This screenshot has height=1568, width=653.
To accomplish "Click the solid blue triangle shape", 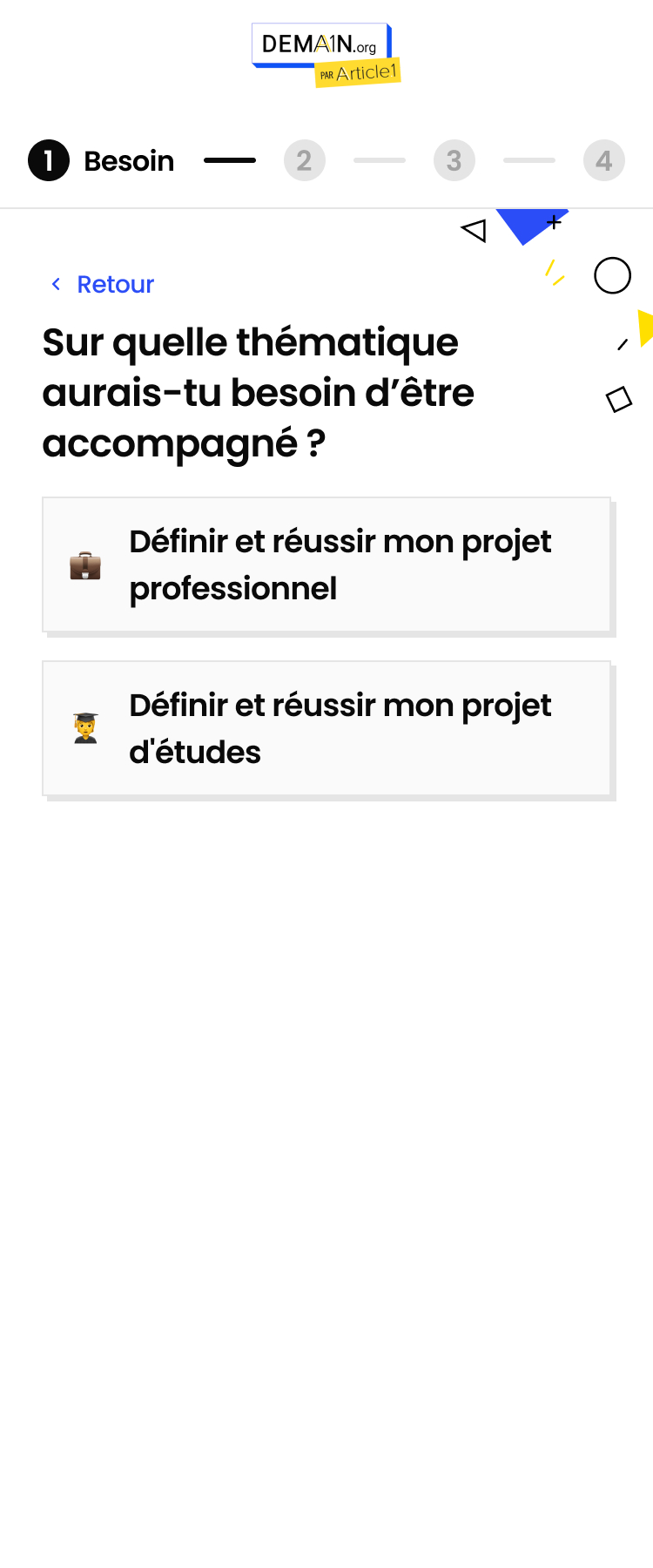I will [x=526, y=224].
